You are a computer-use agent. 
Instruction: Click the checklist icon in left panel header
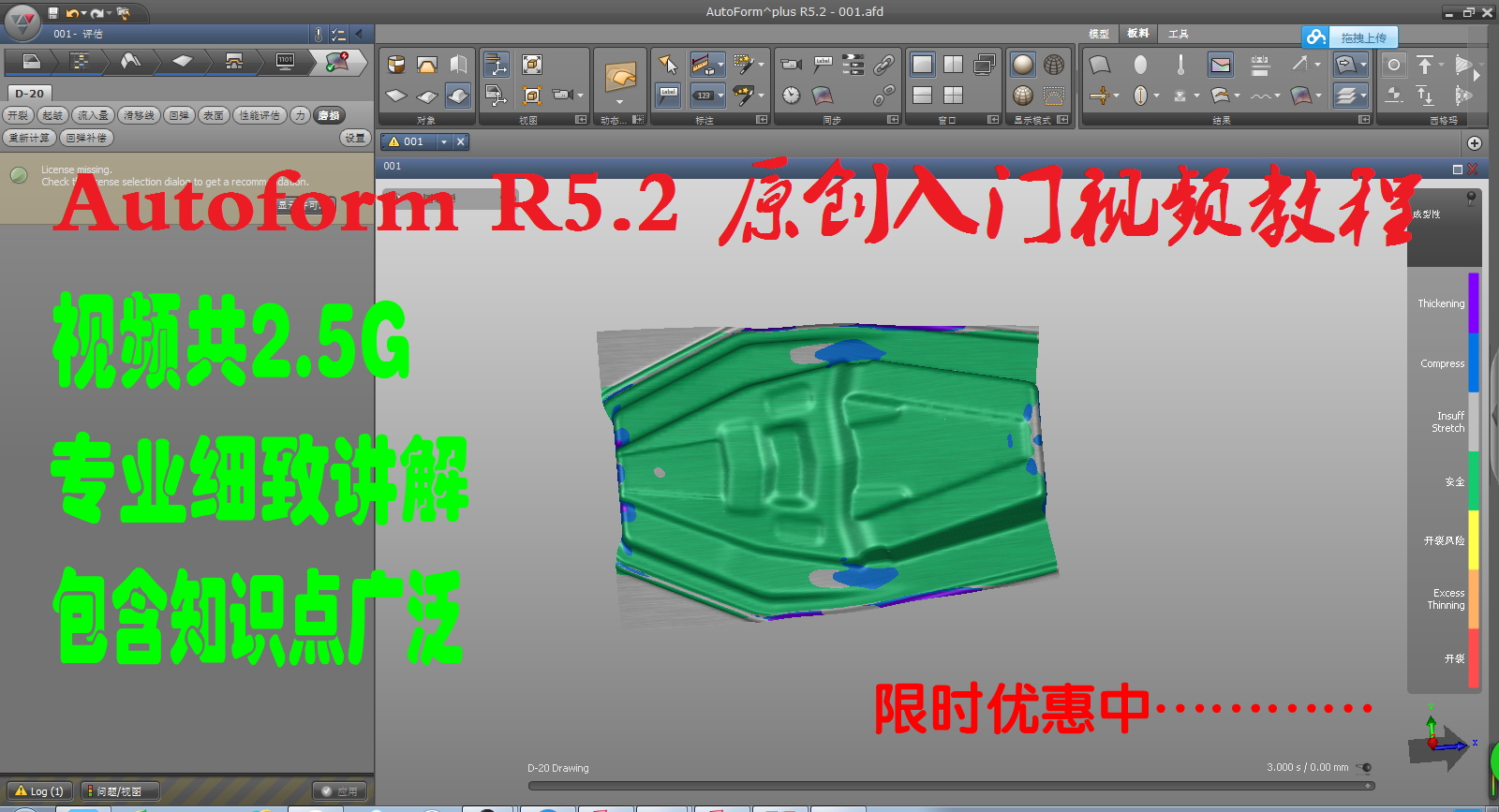pyautogui.click(x=338, y=35)
